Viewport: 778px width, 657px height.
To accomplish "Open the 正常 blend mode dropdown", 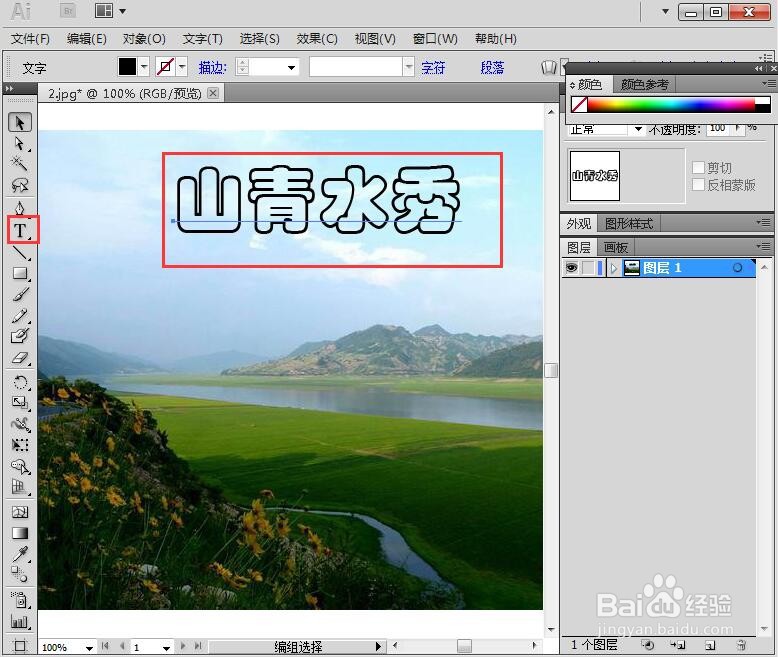I will pos(638,130).
